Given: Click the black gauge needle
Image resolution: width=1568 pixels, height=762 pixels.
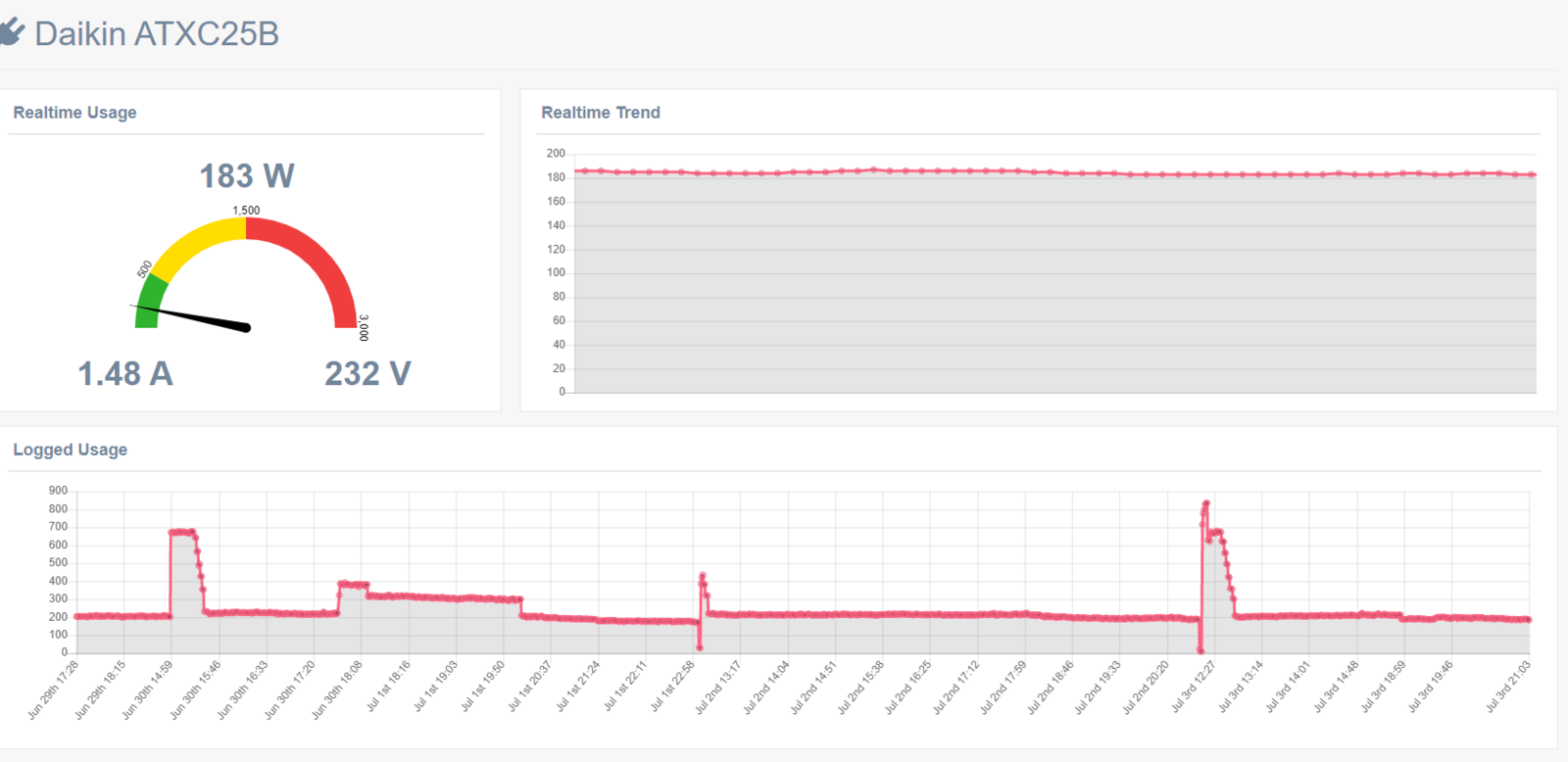Looking at the screenshot, I should tap(192, 317).
